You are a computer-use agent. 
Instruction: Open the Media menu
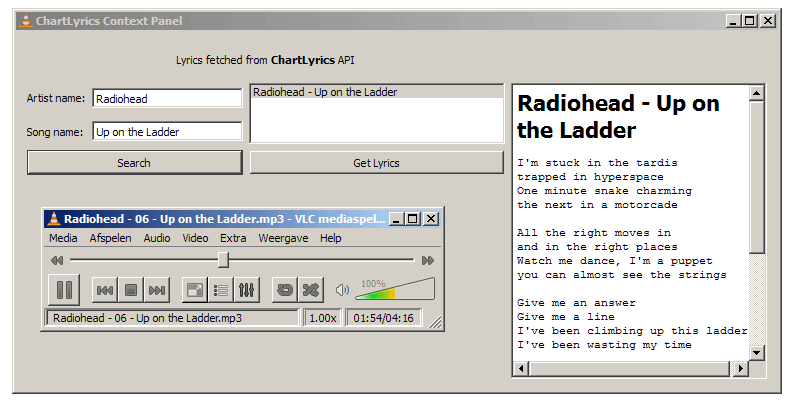coord(63,238)
